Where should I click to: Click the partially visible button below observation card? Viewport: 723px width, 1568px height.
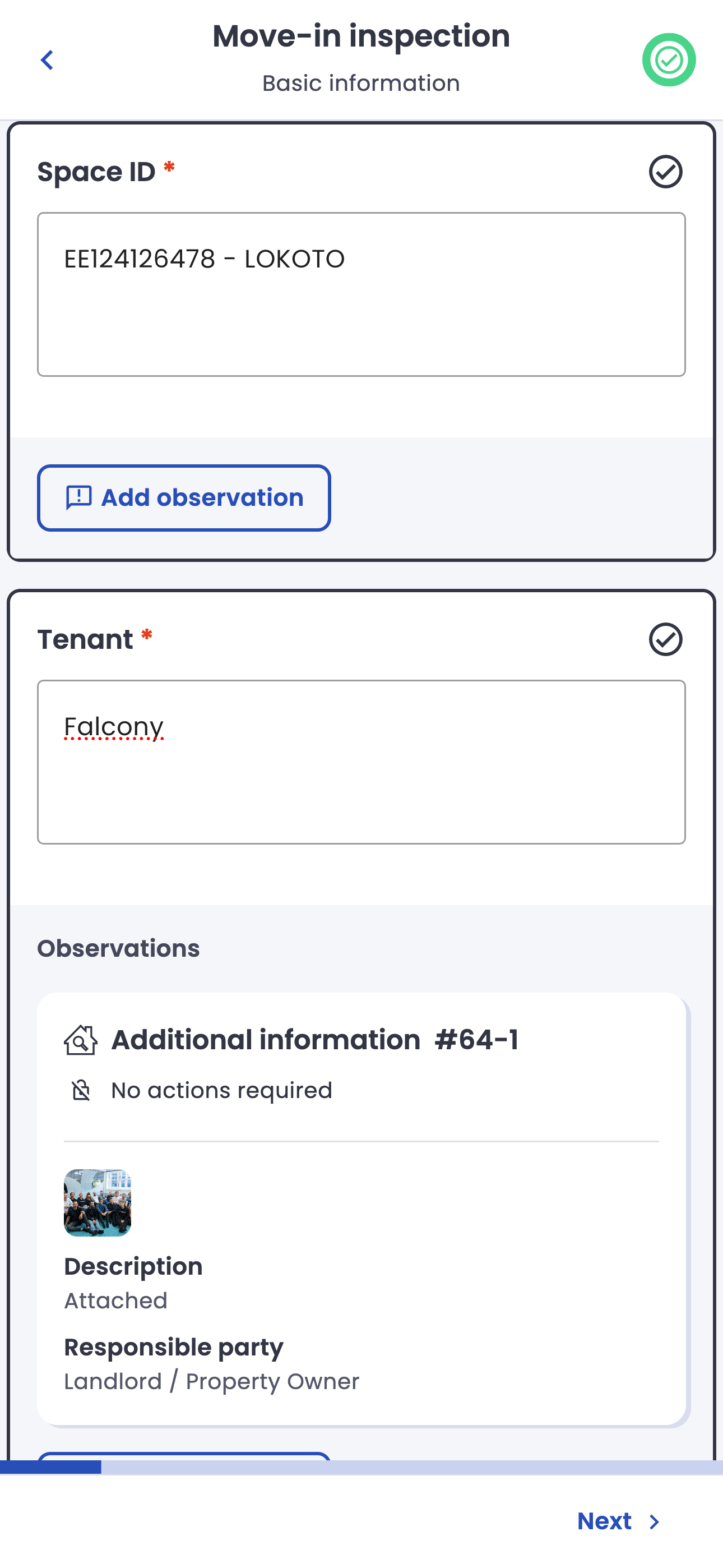[184, 1455]
